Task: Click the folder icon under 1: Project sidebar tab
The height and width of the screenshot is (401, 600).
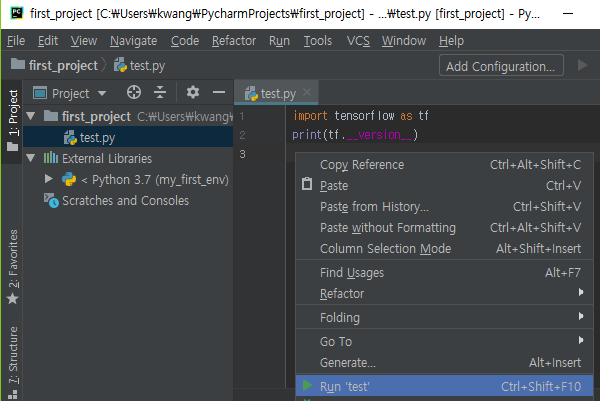Action: pos(13,147)
